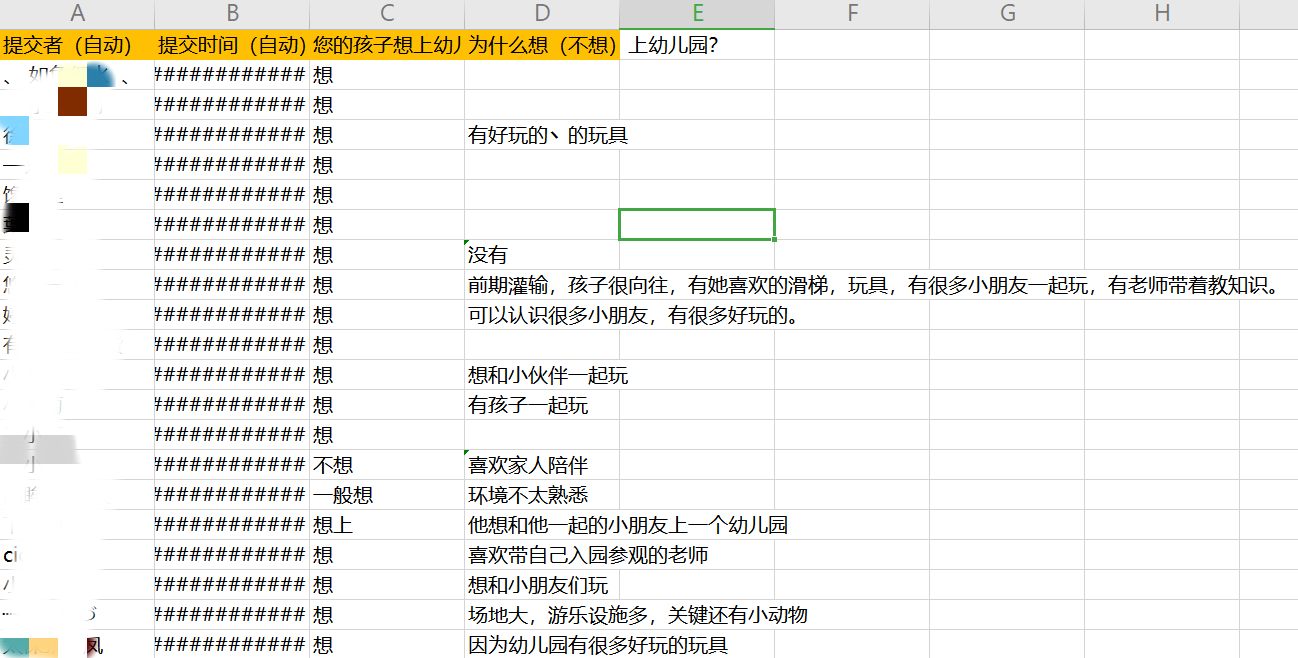1298x658 pixels.
Task: Select the 想 cell beside 想和小伙伴一起玩
Action: pyautogui.click(x=387, y=375)
